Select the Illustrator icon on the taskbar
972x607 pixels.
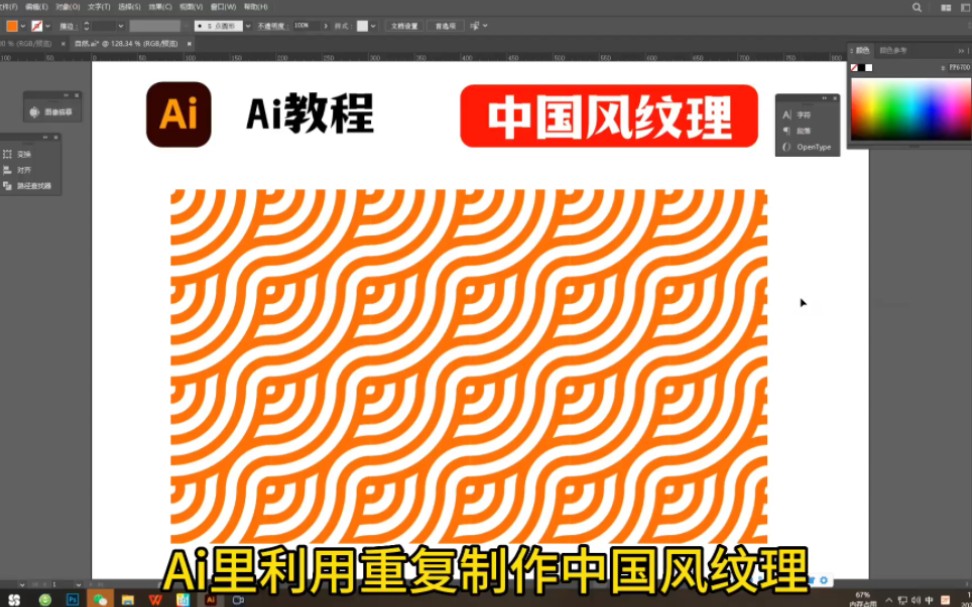210,600
